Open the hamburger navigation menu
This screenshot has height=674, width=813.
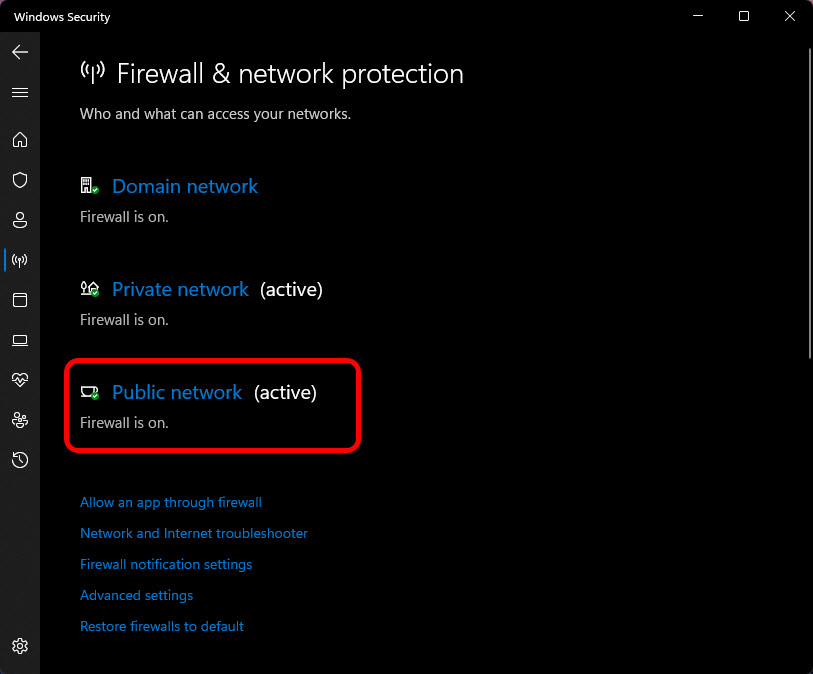(20, 92)
